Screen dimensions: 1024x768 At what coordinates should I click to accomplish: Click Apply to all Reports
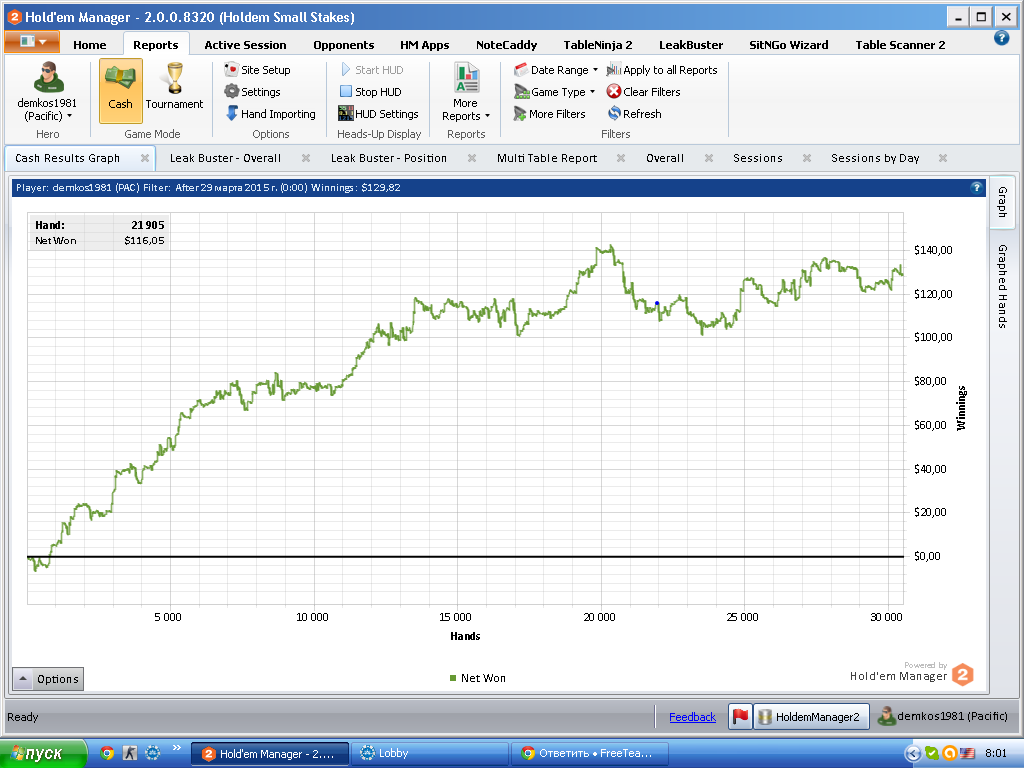662,70
